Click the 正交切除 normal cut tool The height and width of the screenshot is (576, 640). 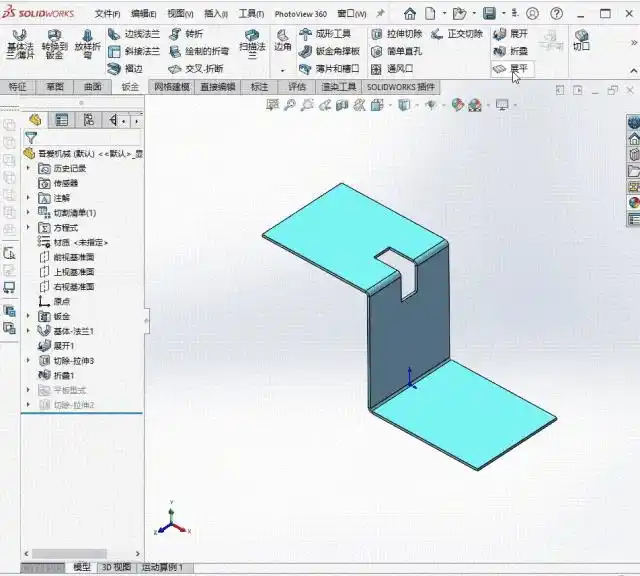point(457,34)
